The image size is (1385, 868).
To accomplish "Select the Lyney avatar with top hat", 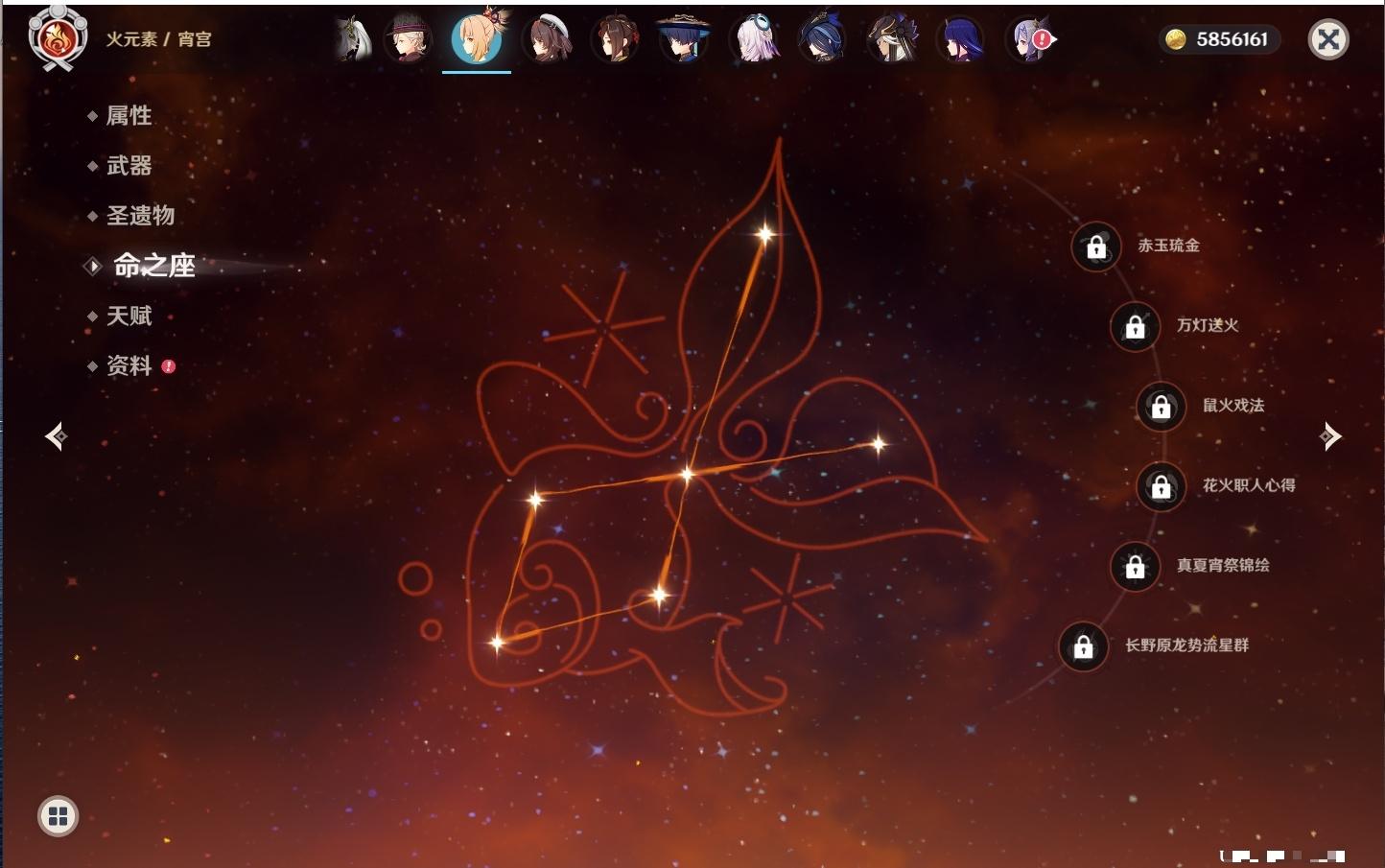I will pos(409,39).
